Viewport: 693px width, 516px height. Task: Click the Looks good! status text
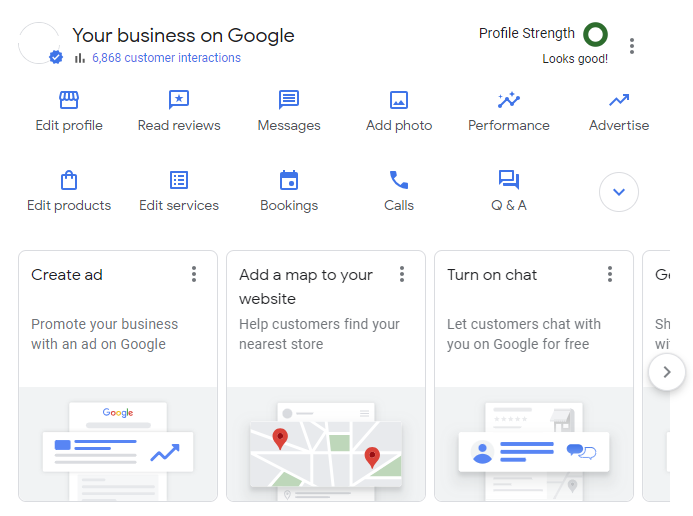575,59
